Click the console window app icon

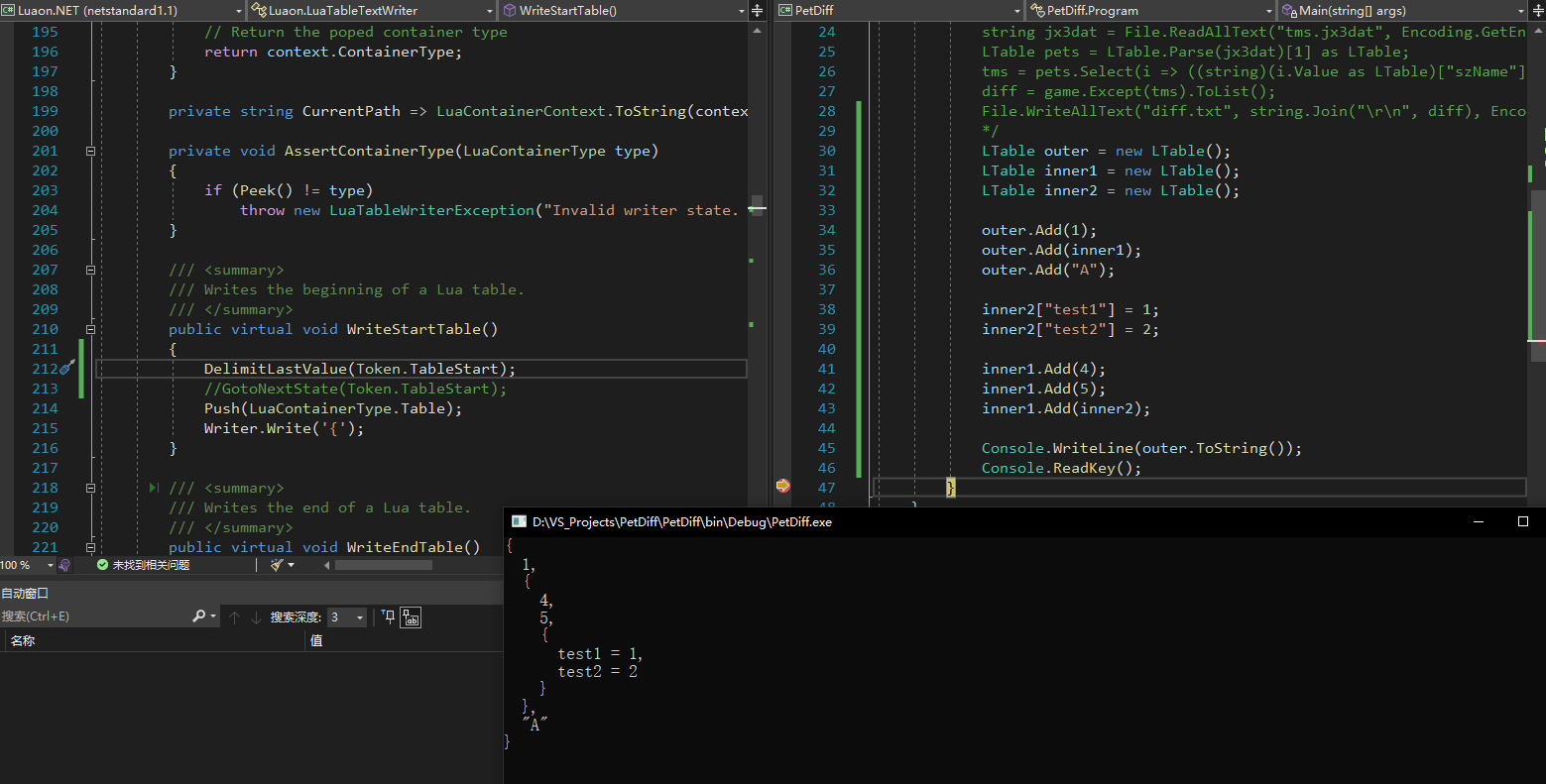(519, 521)
